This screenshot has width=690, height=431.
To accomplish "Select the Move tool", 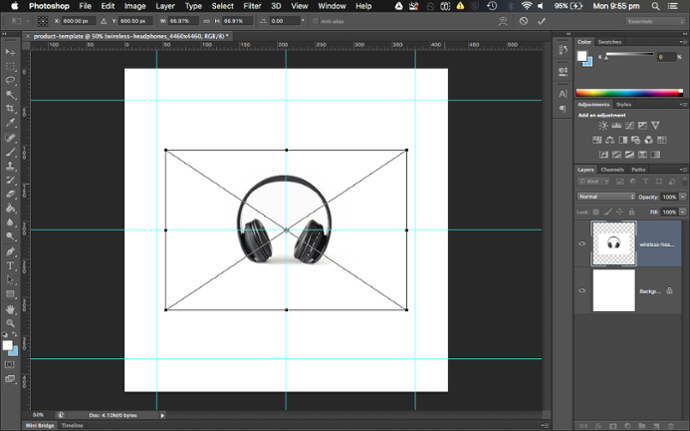I will coord(10,52).
